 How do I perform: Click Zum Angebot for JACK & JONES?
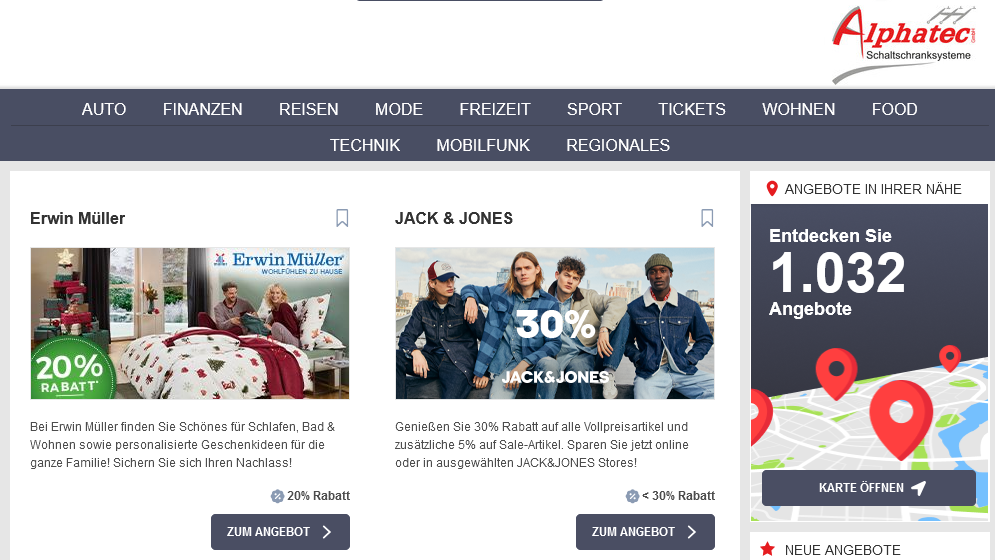point(645,532)
